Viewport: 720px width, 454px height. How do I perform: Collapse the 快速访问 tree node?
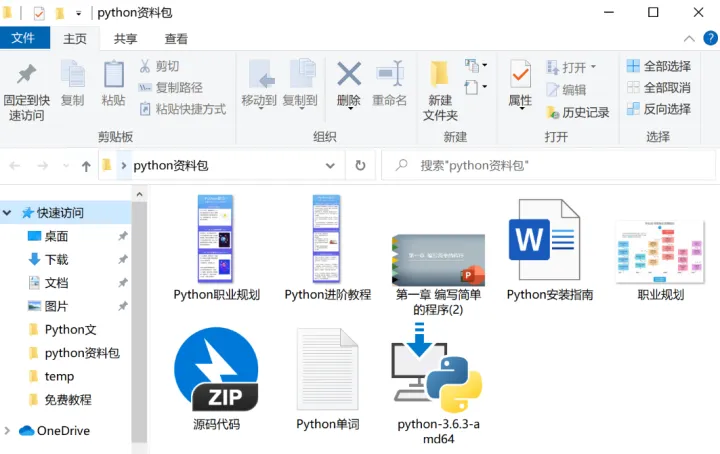coord(7,213)
